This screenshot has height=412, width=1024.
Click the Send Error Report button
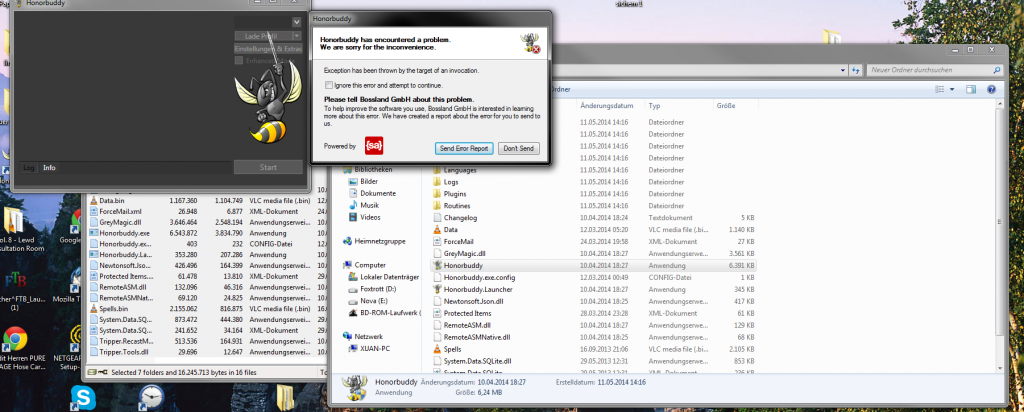pyautogui.click(x=465, y=148)
